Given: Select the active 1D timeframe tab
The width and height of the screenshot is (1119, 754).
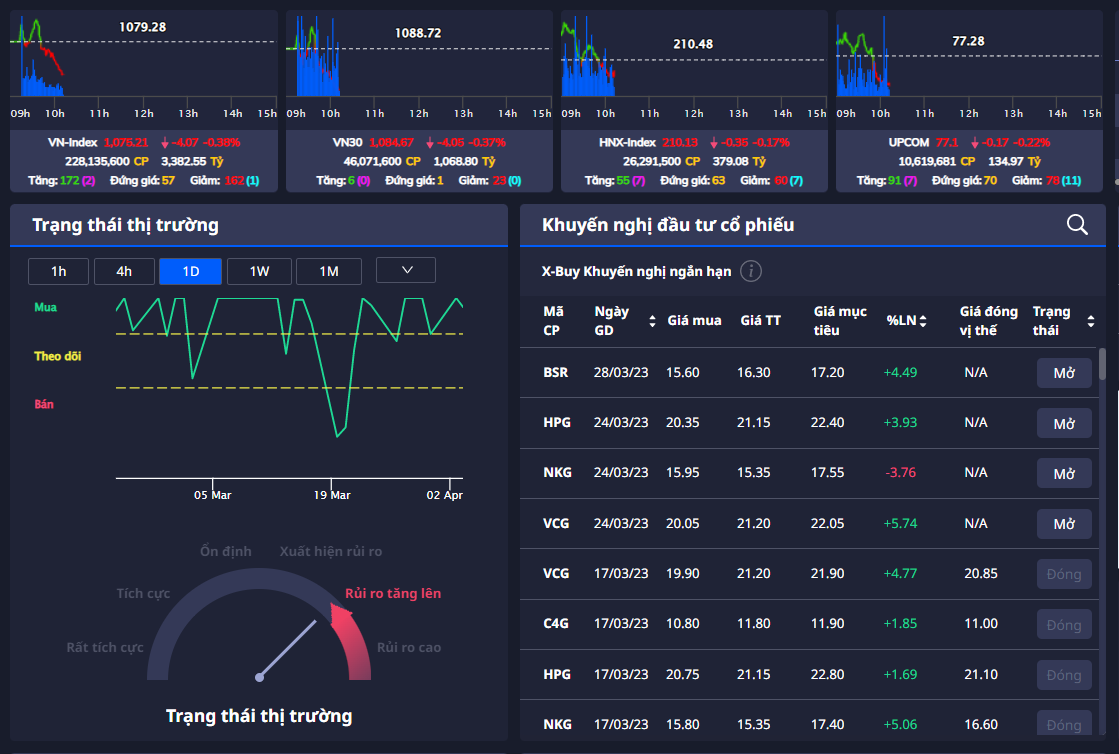Looking at the screenshot, I should pyautogui.click(x=191, y=271).
